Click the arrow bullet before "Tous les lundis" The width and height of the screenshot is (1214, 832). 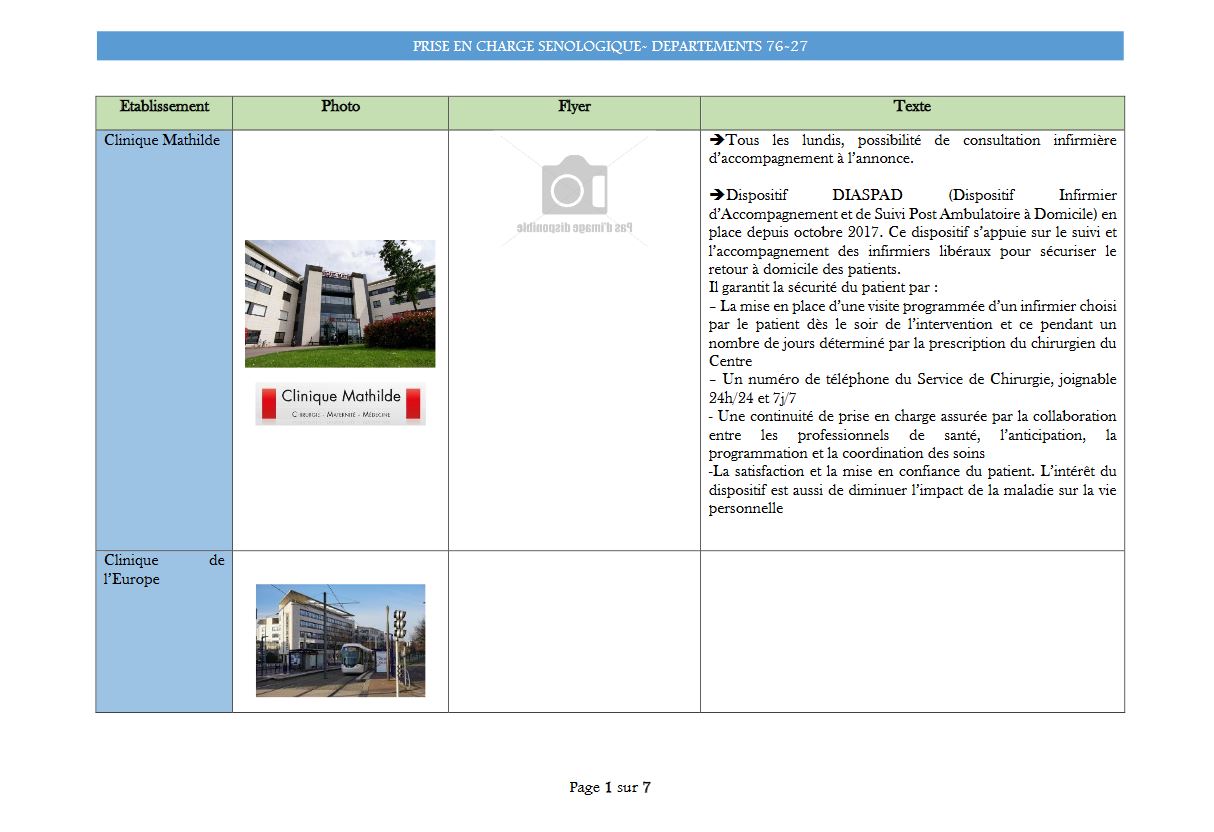(716, 141)
